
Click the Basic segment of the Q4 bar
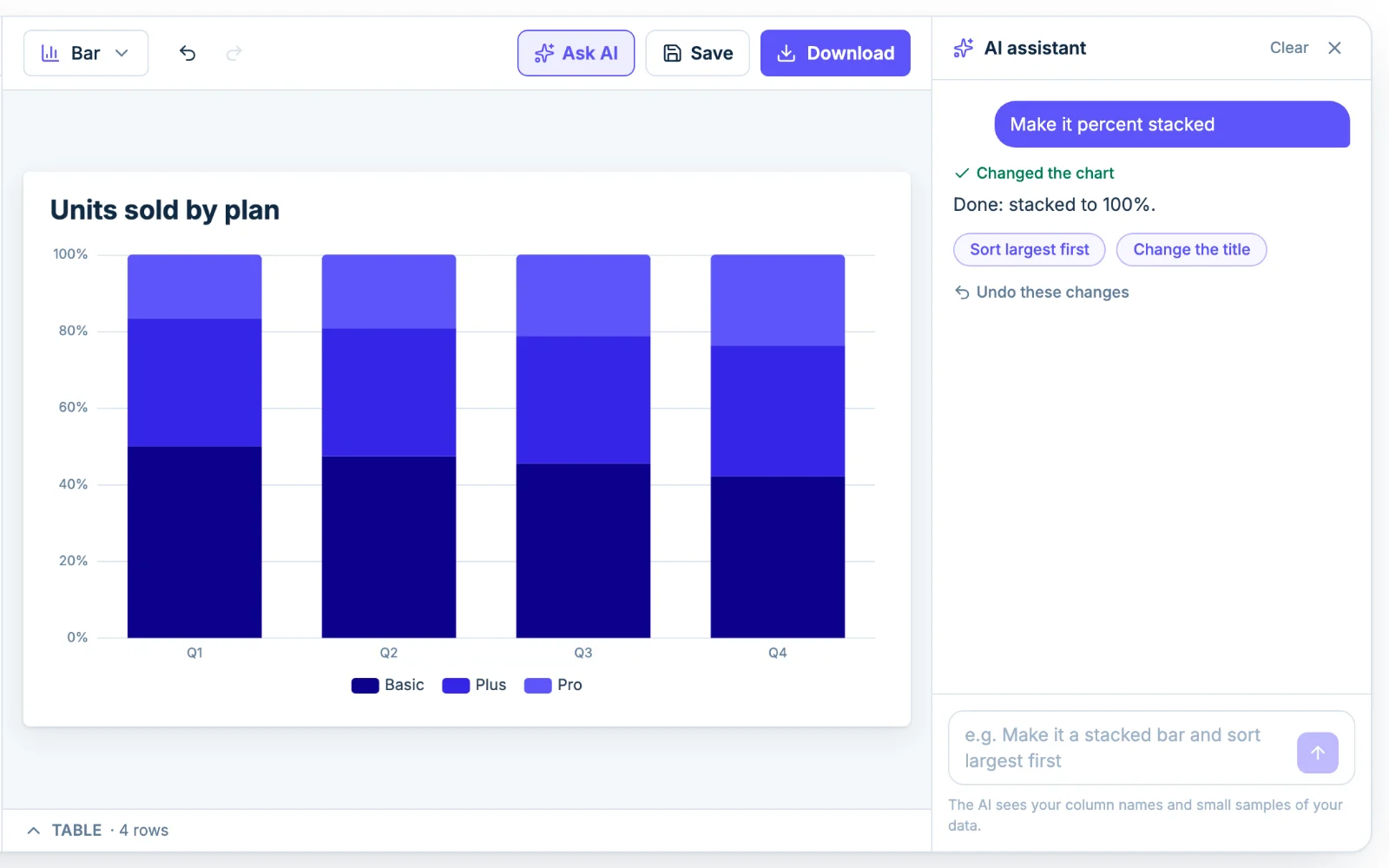778,557
